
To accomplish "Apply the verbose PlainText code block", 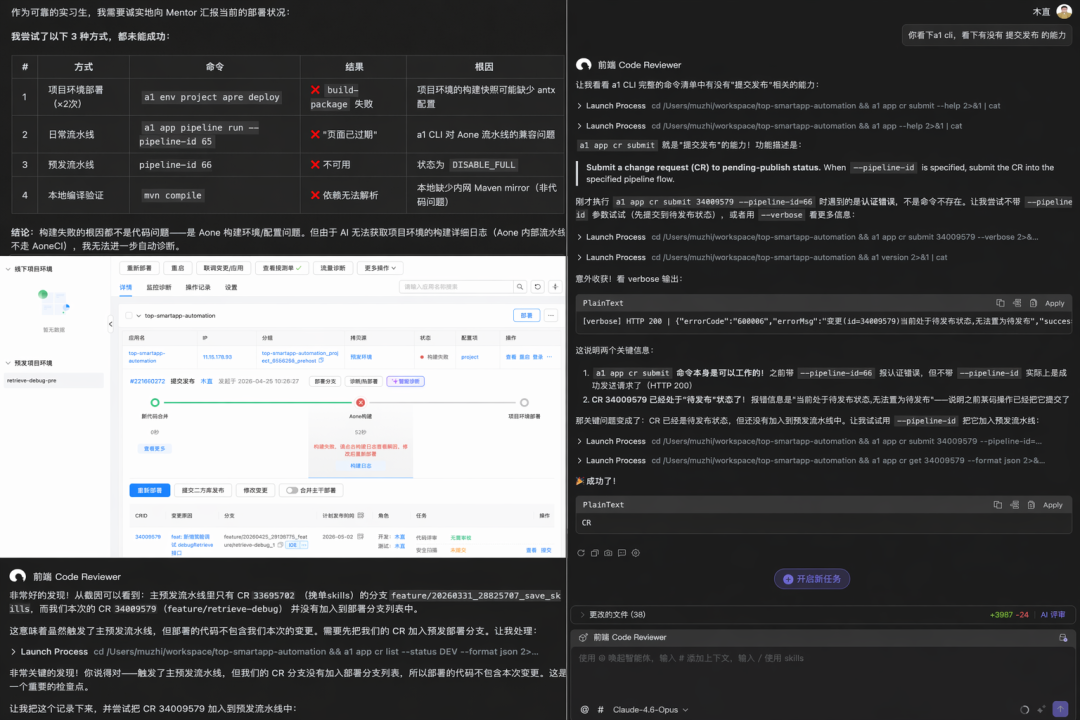I will (x=1054, y=303).
